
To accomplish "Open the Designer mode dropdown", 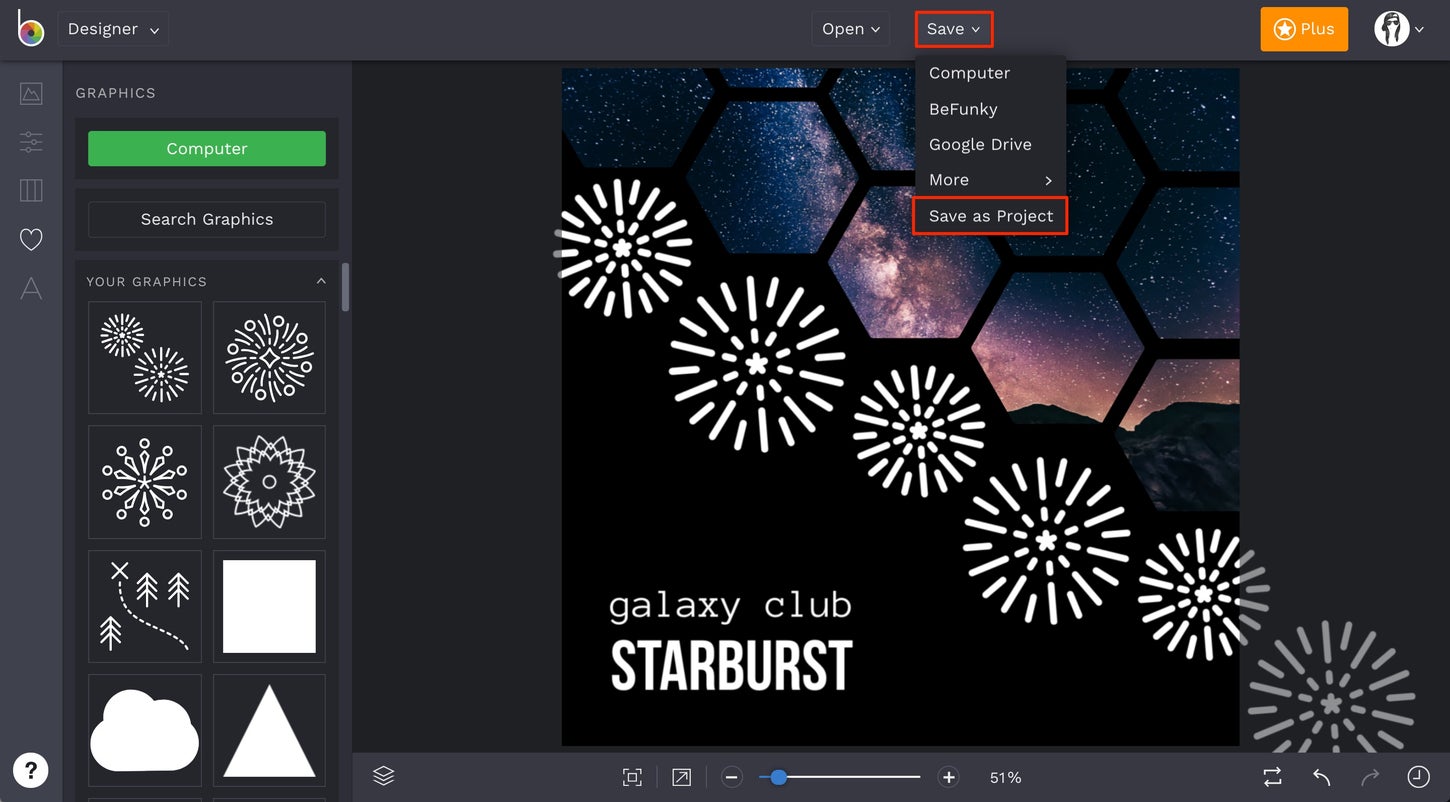I will 113,29.
